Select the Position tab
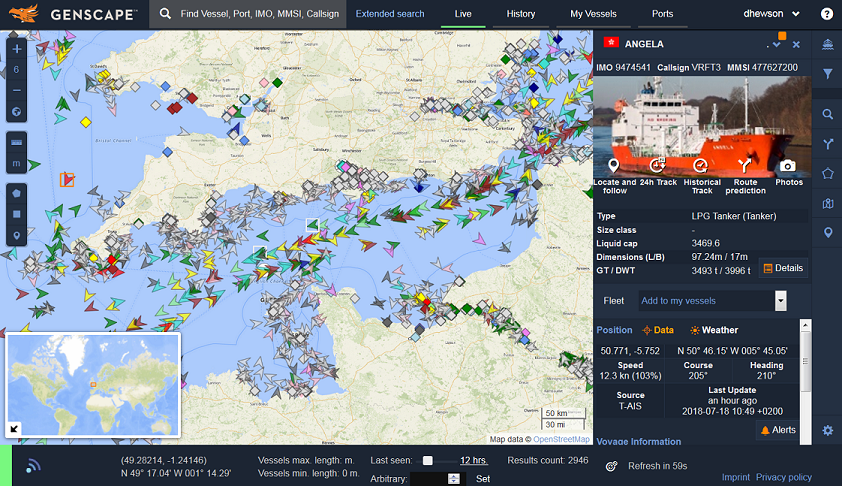The height and width of the screenshot is (486, 842). click(614, 330)
